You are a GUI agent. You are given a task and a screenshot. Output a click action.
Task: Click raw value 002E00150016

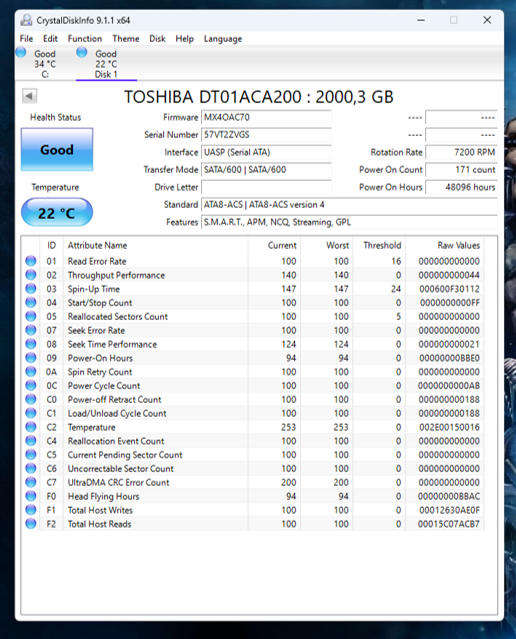pyautogui.click(x=450, y=427)
